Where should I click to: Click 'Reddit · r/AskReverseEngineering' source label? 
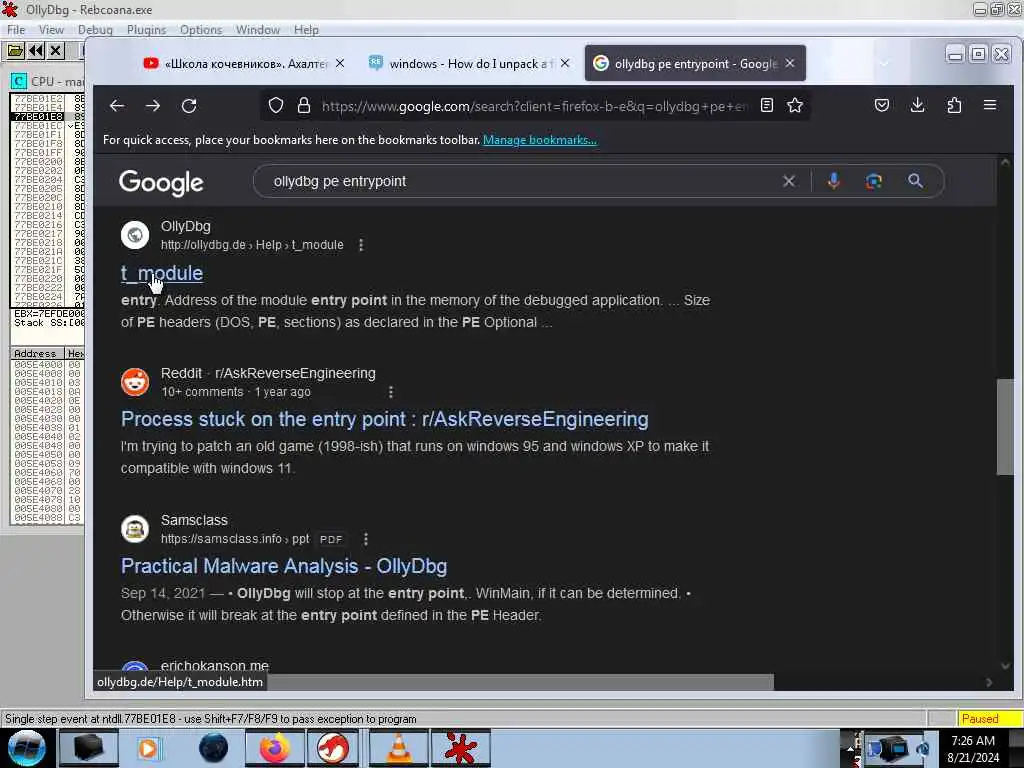tap(268, 373)
